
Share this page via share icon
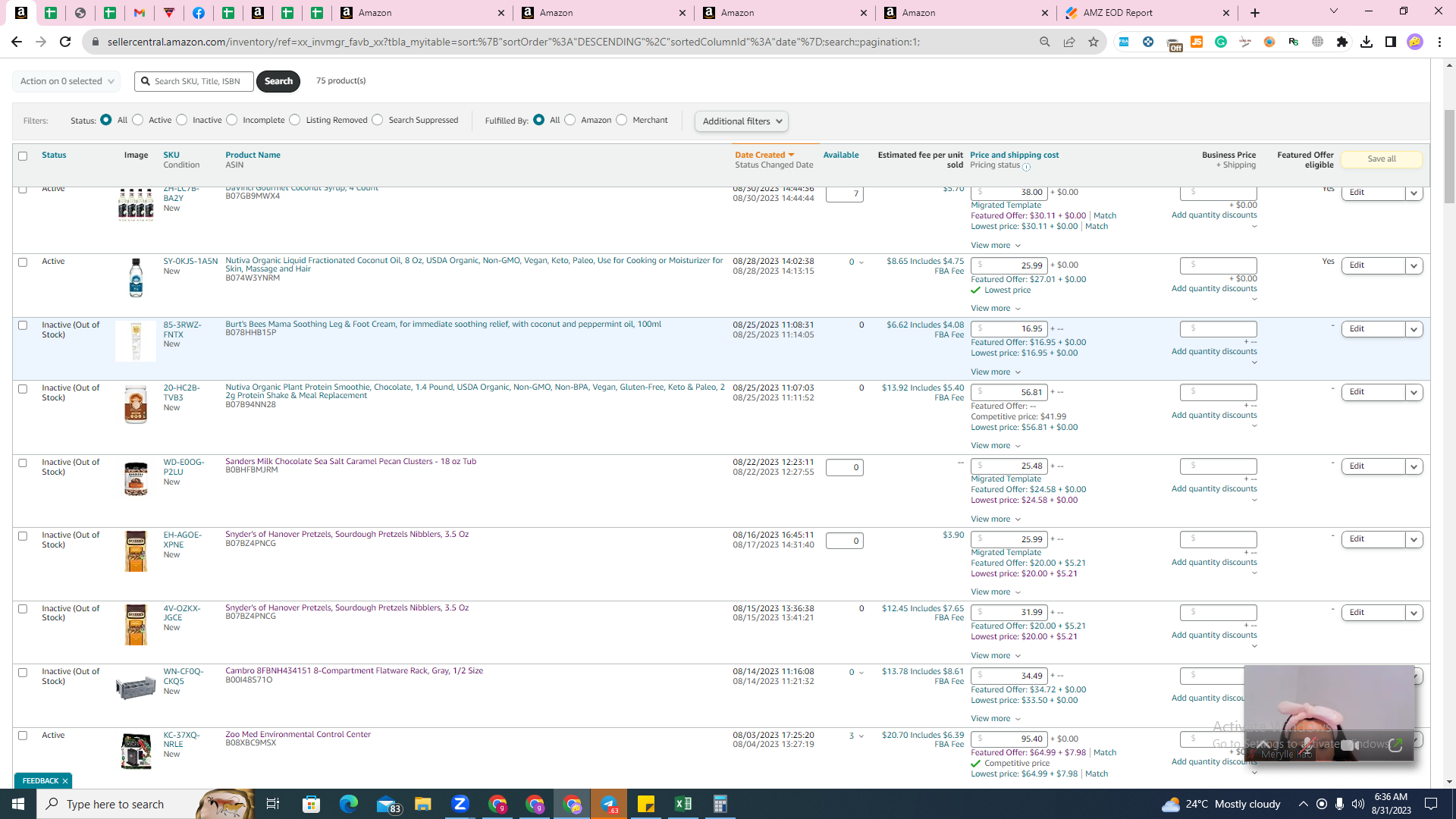pyautogui.click(x=1069, y=42)
